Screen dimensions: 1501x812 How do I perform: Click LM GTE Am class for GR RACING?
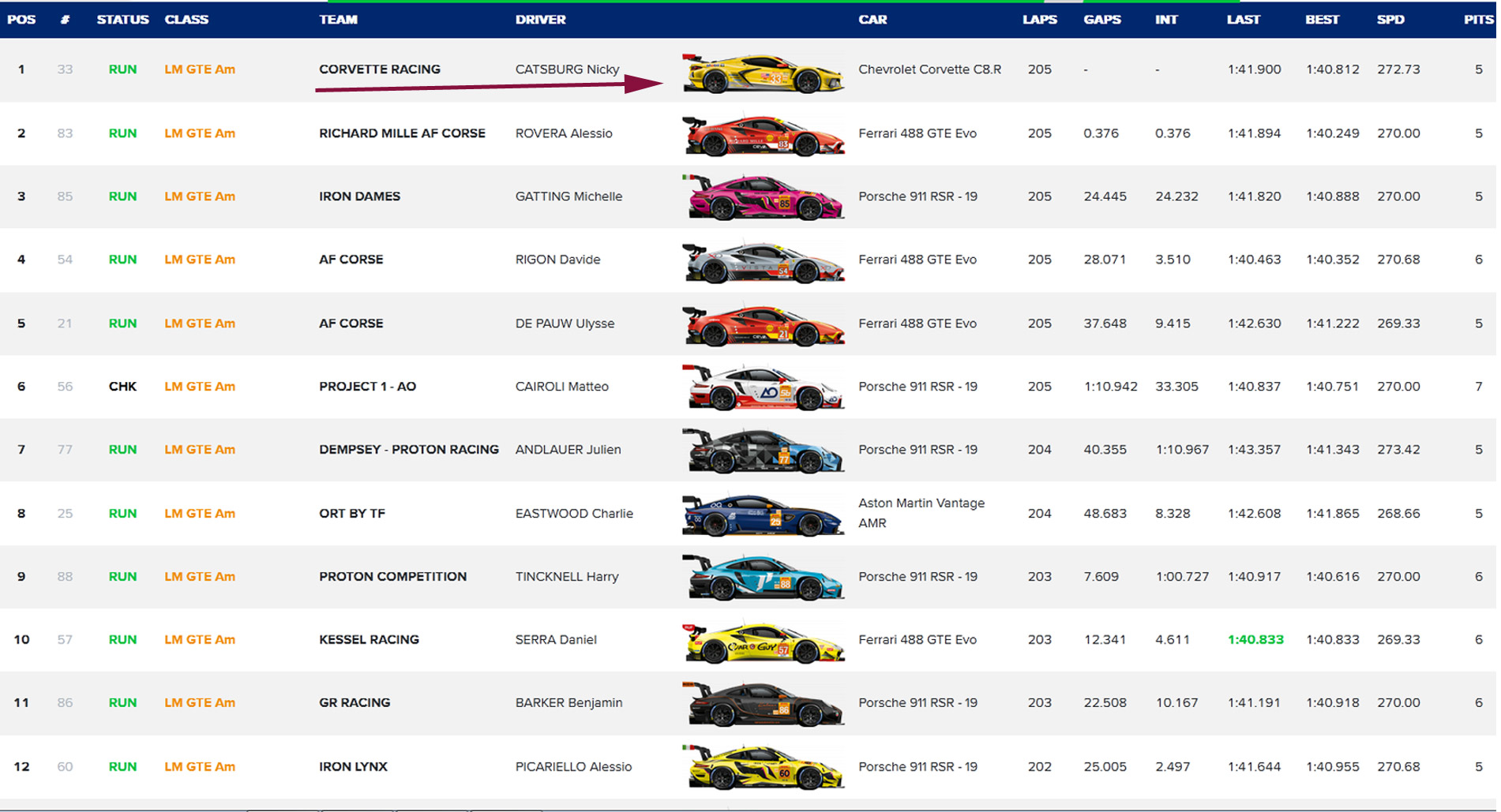200,703
